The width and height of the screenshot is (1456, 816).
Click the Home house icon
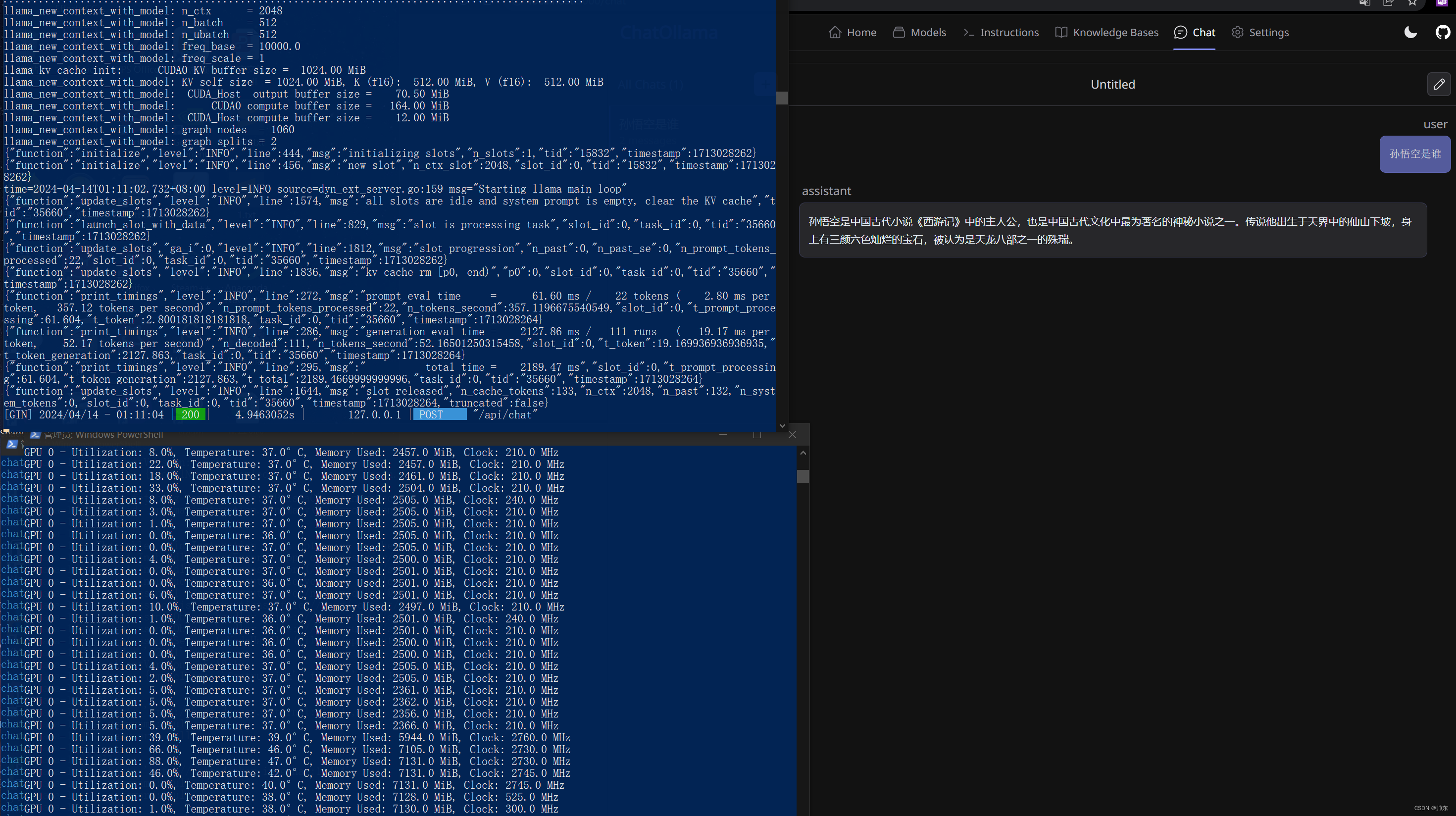click(835, 32)
